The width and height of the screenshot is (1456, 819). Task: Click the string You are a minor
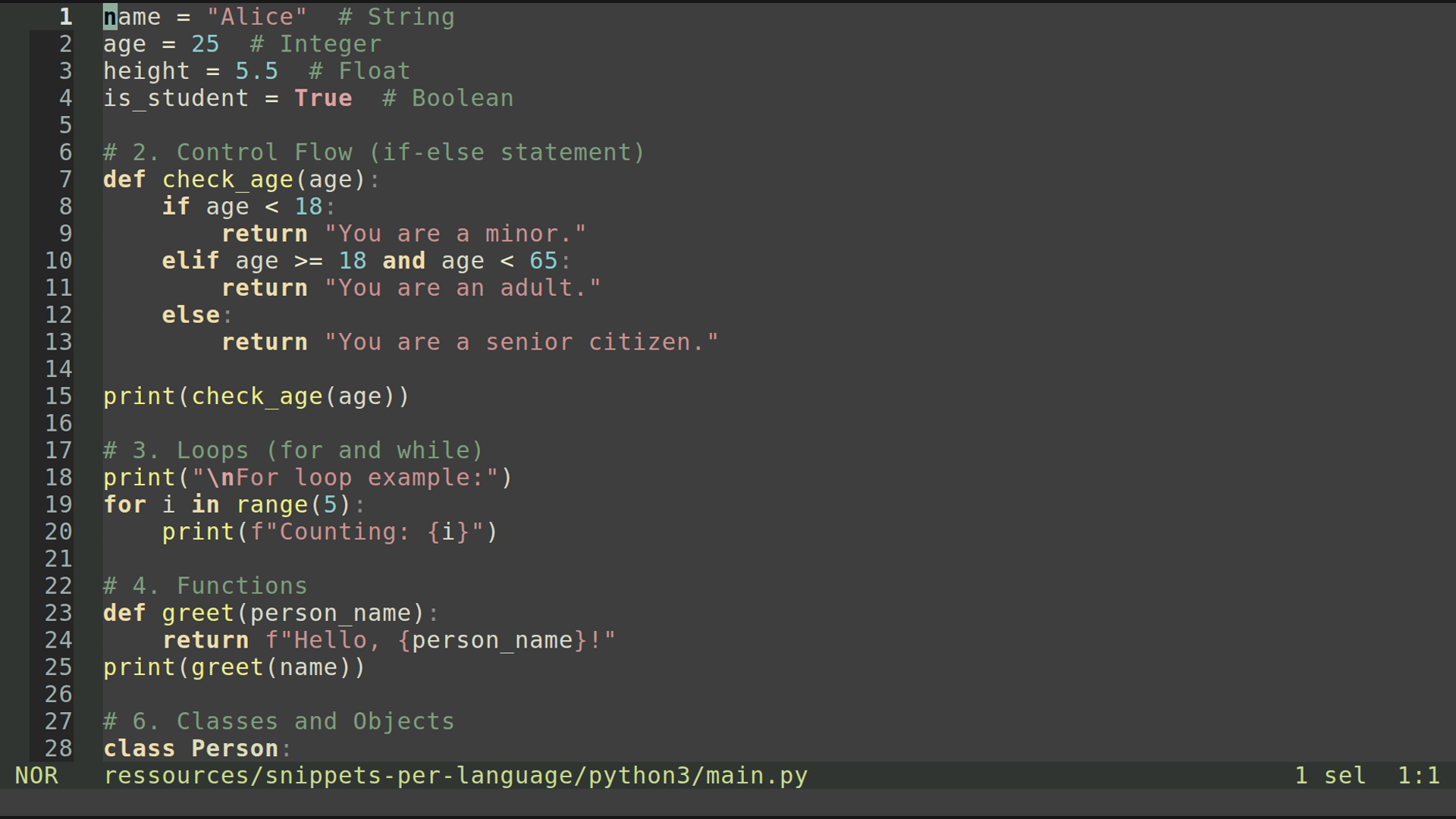(455, 233)
